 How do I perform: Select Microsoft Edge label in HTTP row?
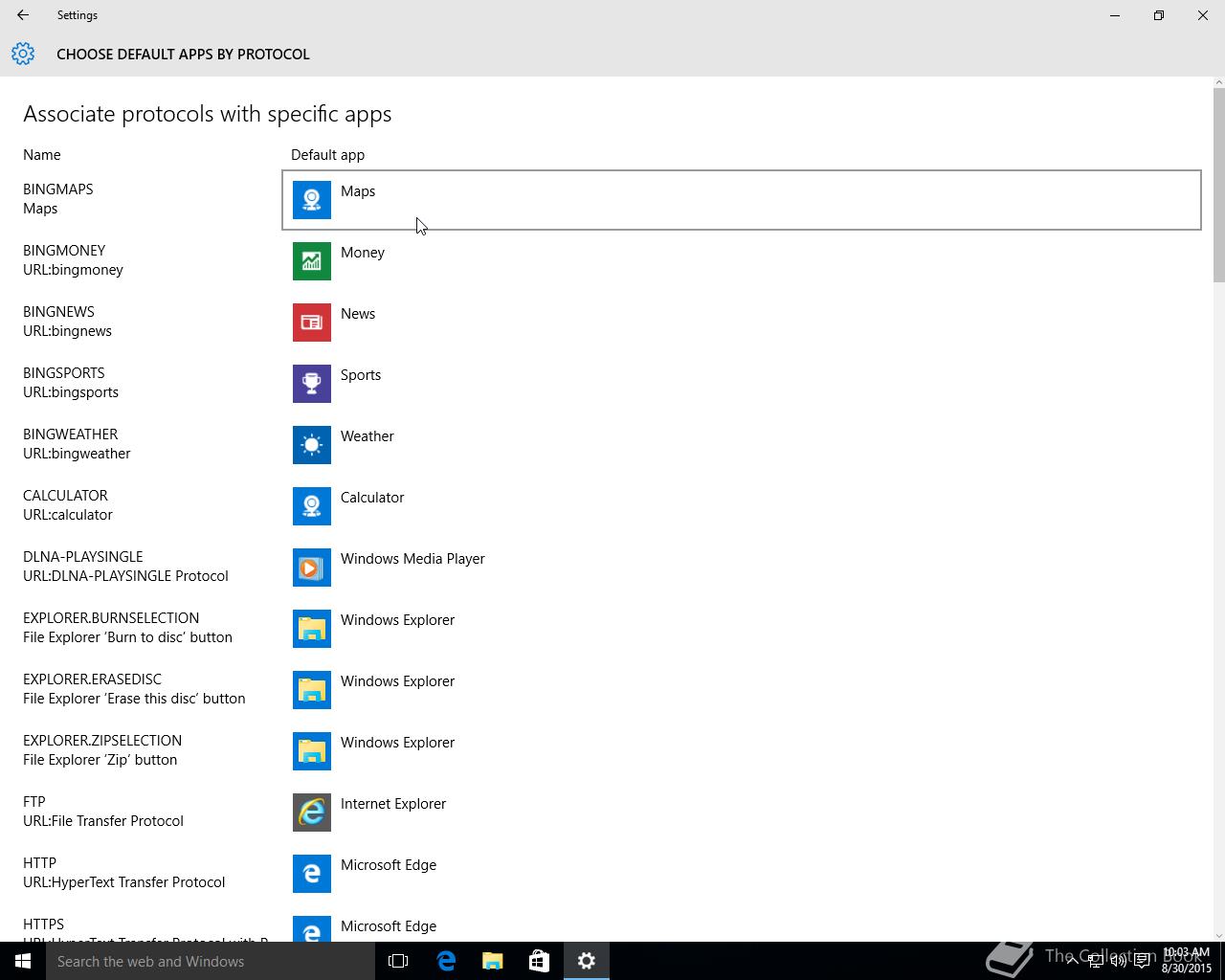[x=389, y=865]
